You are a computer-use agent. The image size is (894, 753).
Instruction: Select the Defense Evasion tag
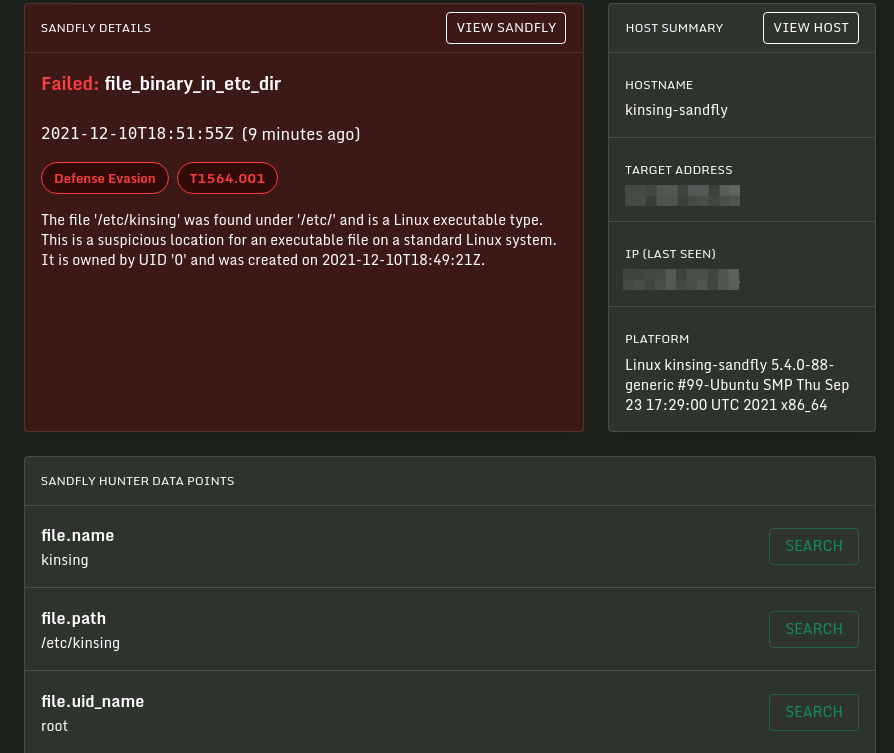(105, 178)
